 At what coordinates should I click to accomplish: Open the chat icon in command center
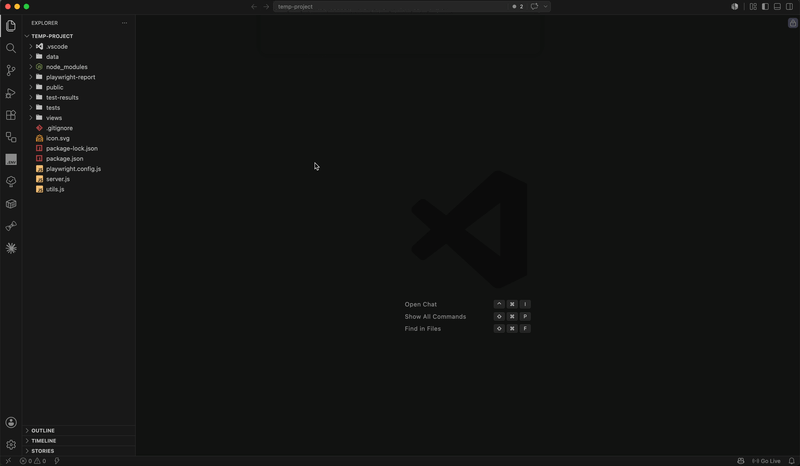(534, 7)
